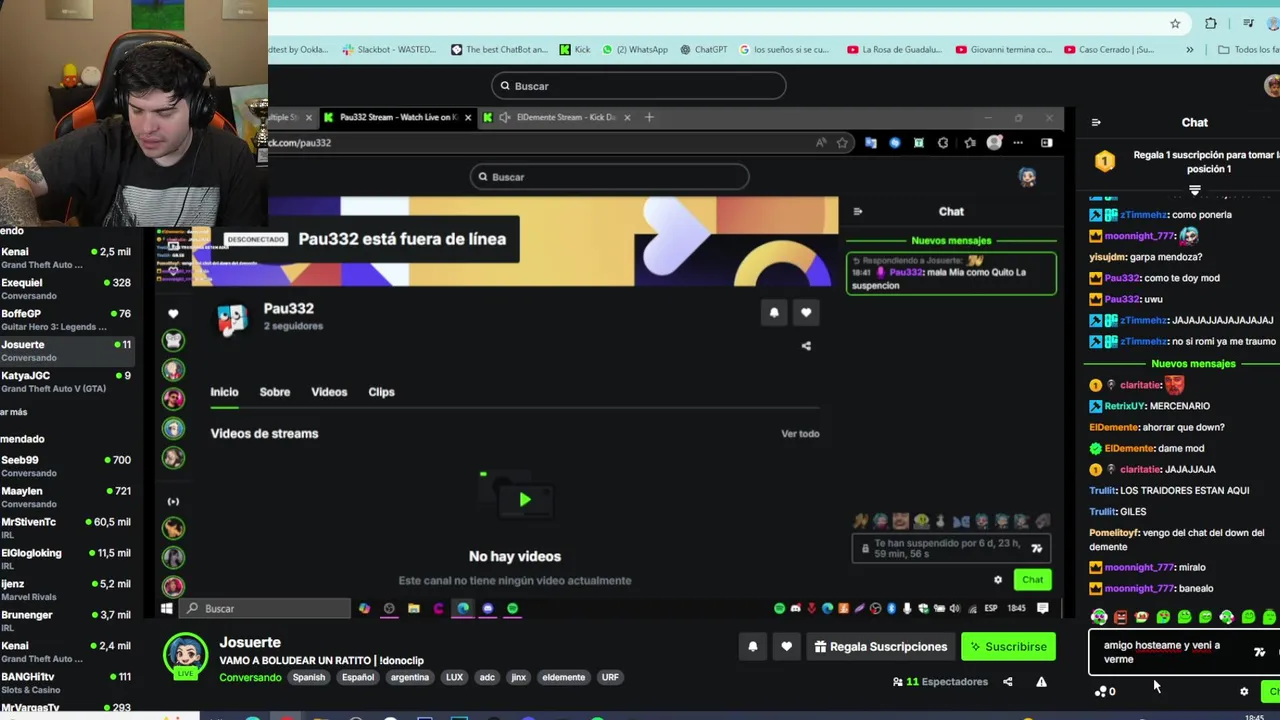Image resolution: width=1280 pixels, height=720 pixels.
Task: Click Suscribirse button
Action: point(1007,647)
